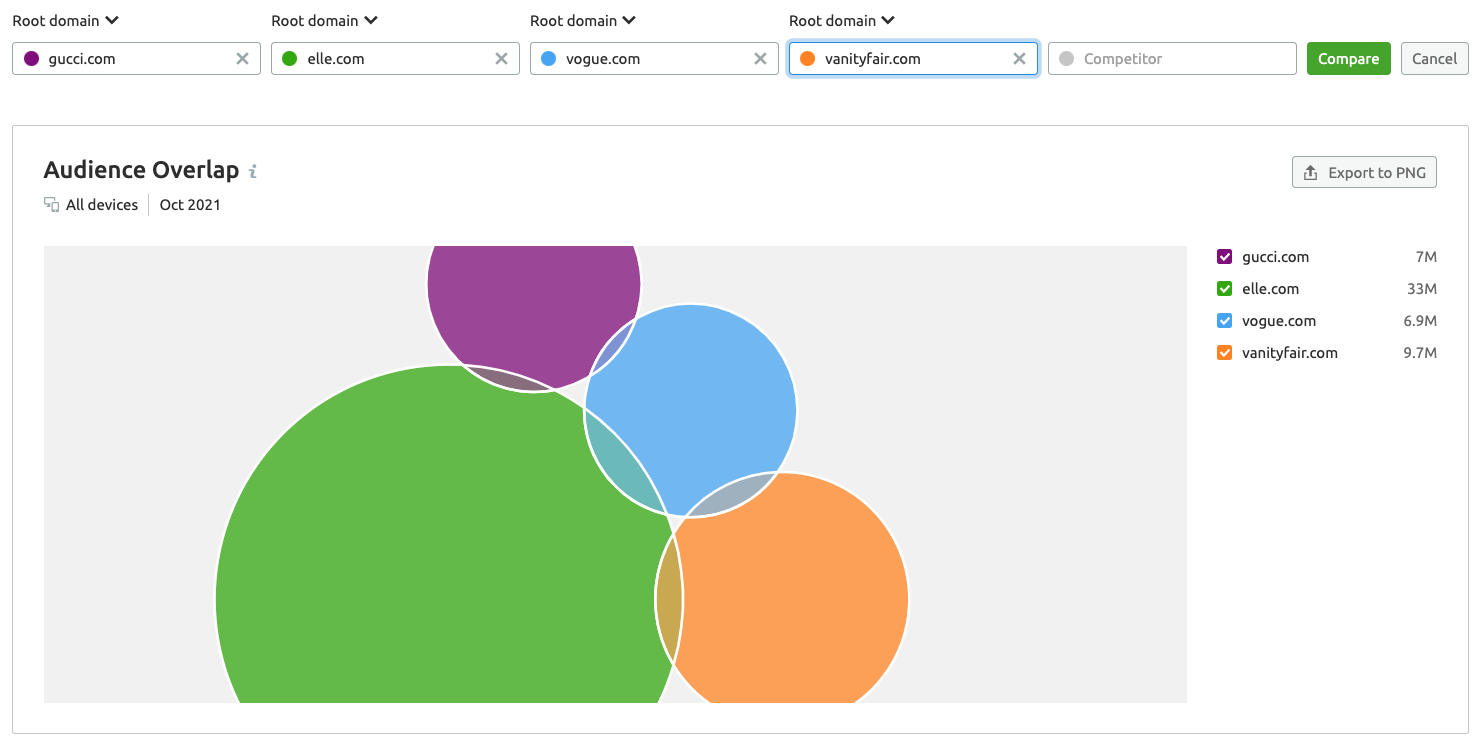Viewport: 1483px width, 746px height.
Task: Uncheck the elle.com legend checkbox
Action: [x=1224, y=289]
